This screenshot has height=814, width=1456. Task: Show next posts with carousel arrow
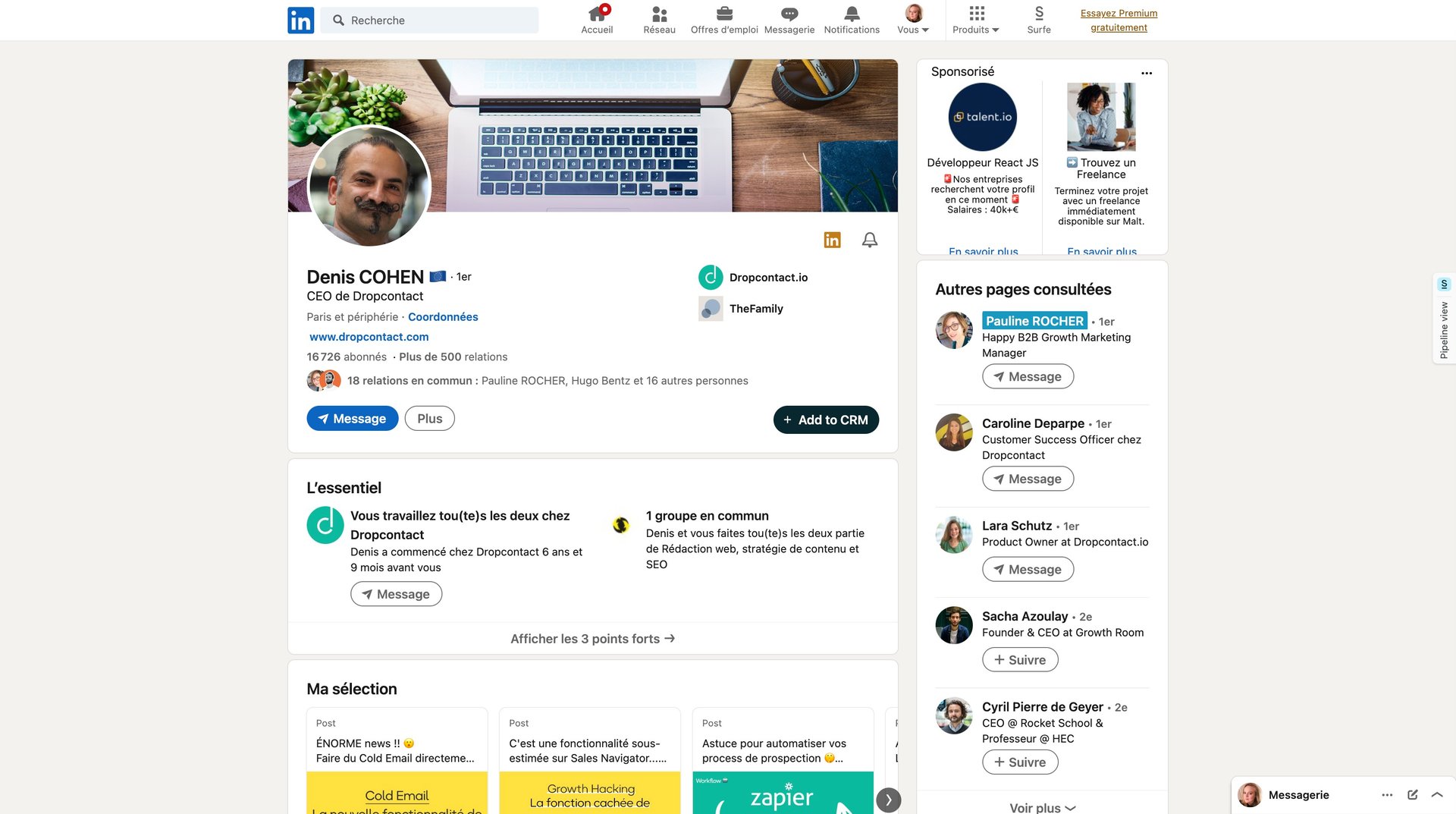889,800
